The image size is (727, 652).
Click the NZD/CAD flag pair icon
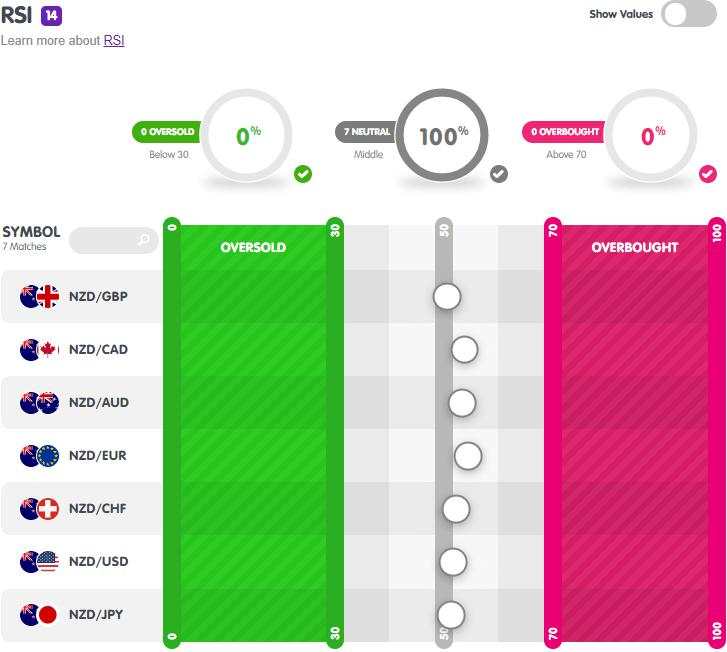coord(39,350)
